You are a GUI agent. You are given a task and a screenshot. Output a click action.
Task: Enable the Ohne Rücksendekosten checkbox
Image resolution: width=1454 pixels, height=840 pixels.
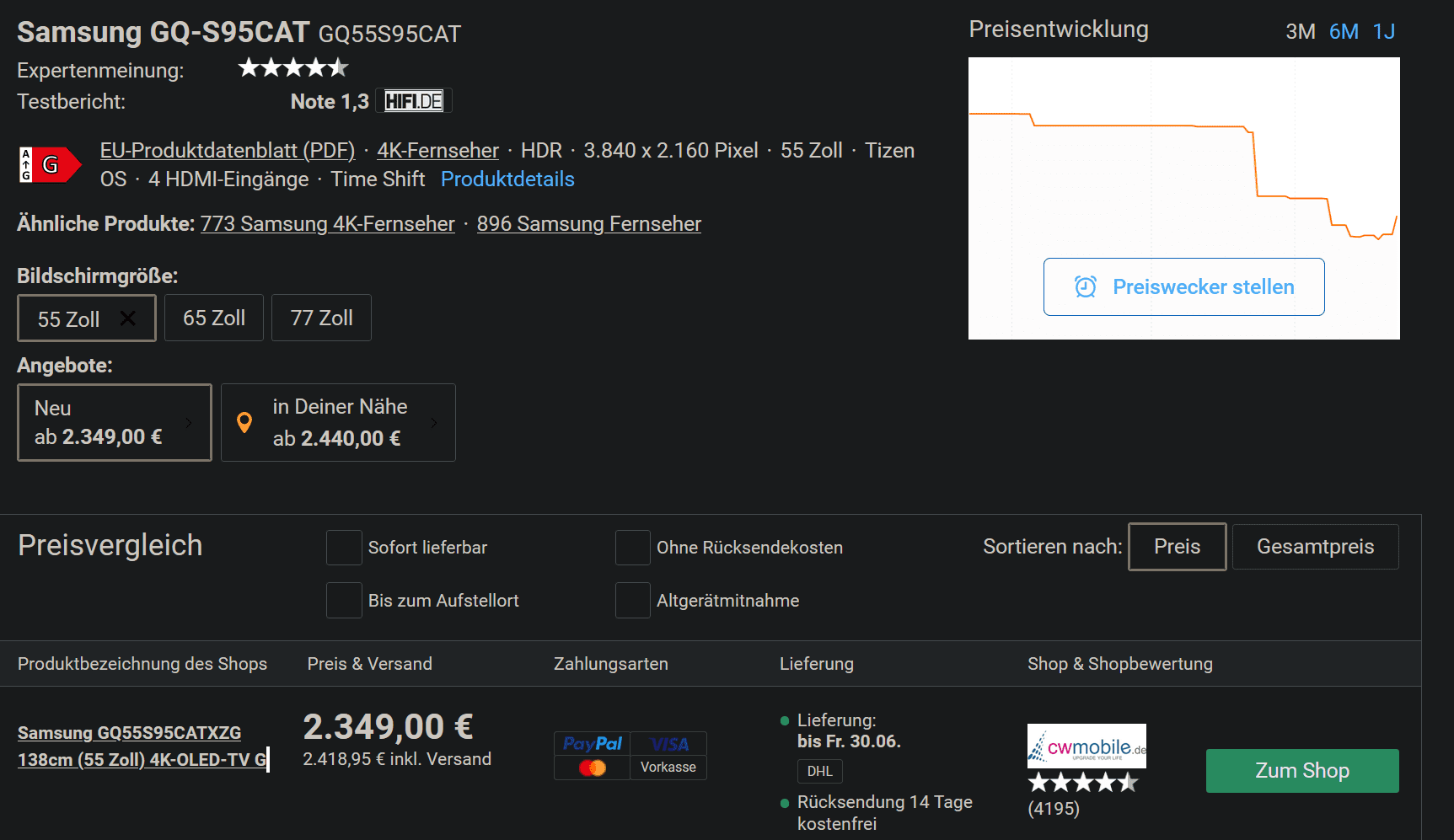633,548
